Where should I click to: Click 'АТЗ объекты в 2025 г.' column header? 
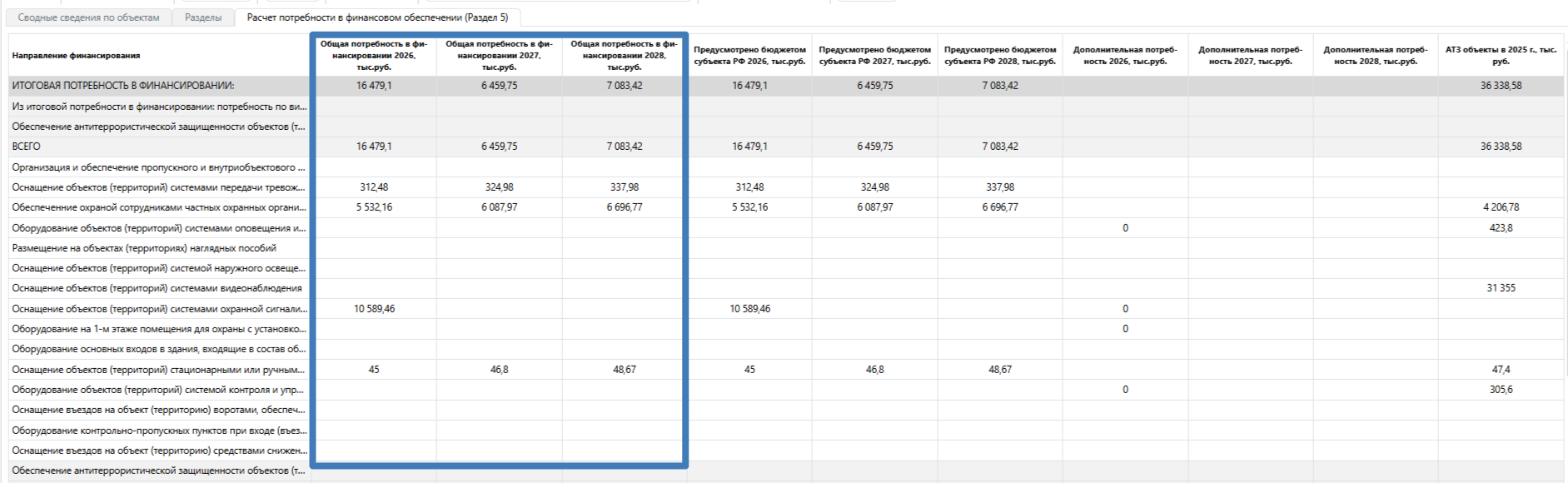(x=1501, y=55)
